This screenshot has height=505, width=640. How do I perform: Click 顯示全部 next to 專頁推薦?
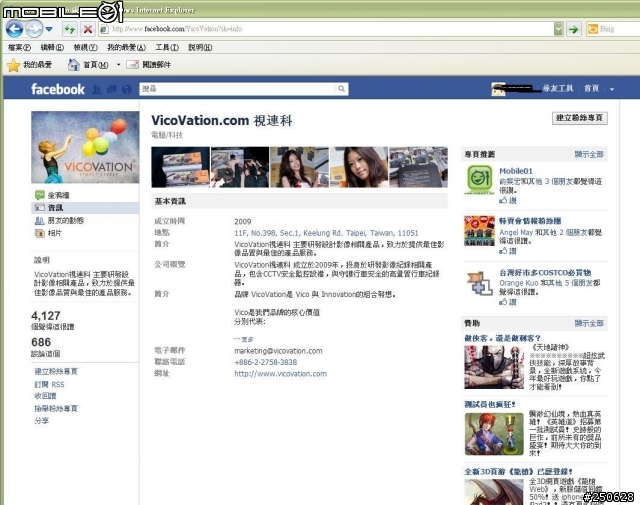coord(589,154)
